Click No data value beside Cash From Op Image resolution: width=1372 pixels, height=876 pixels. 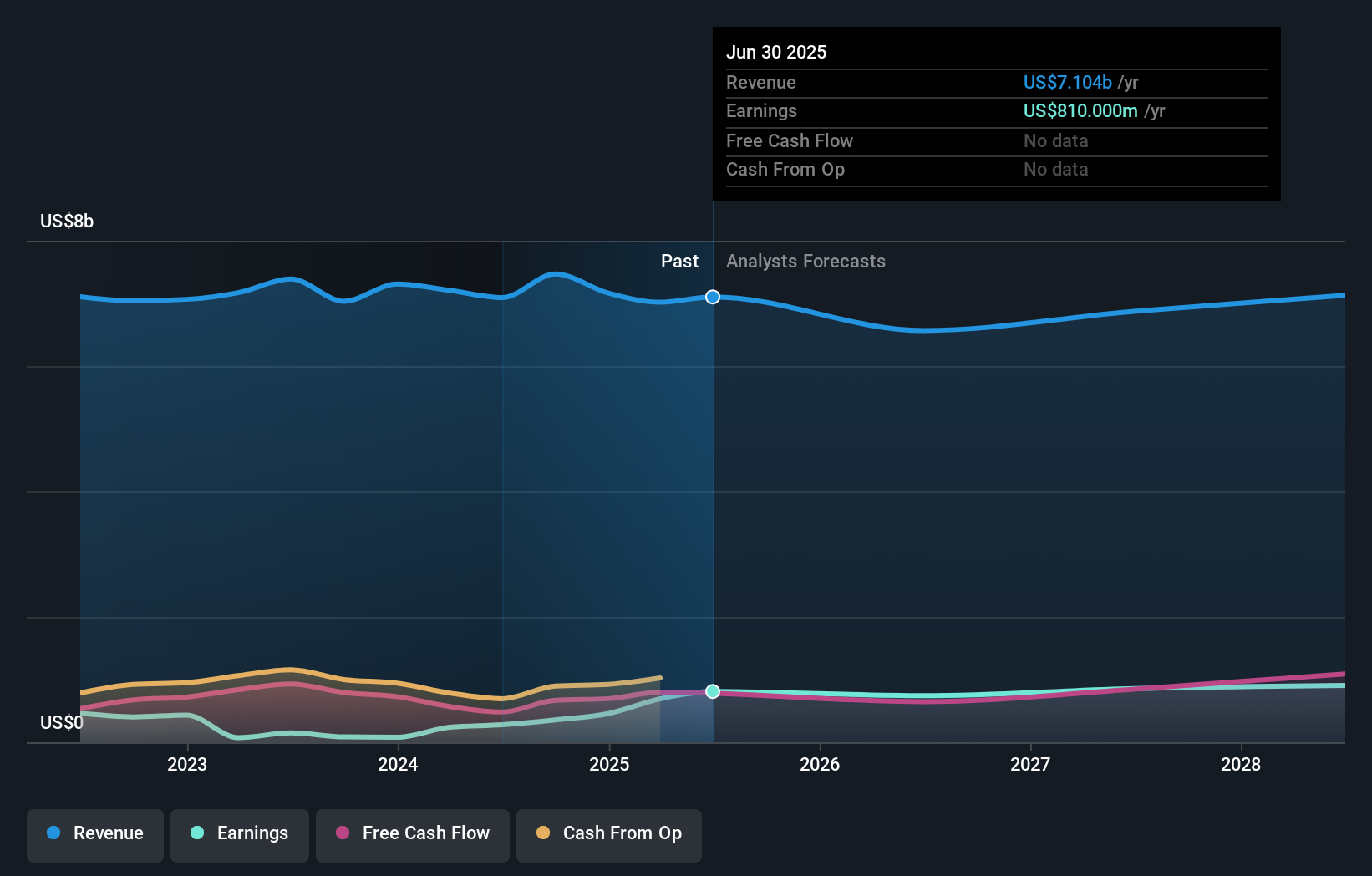pos(1056,169)
